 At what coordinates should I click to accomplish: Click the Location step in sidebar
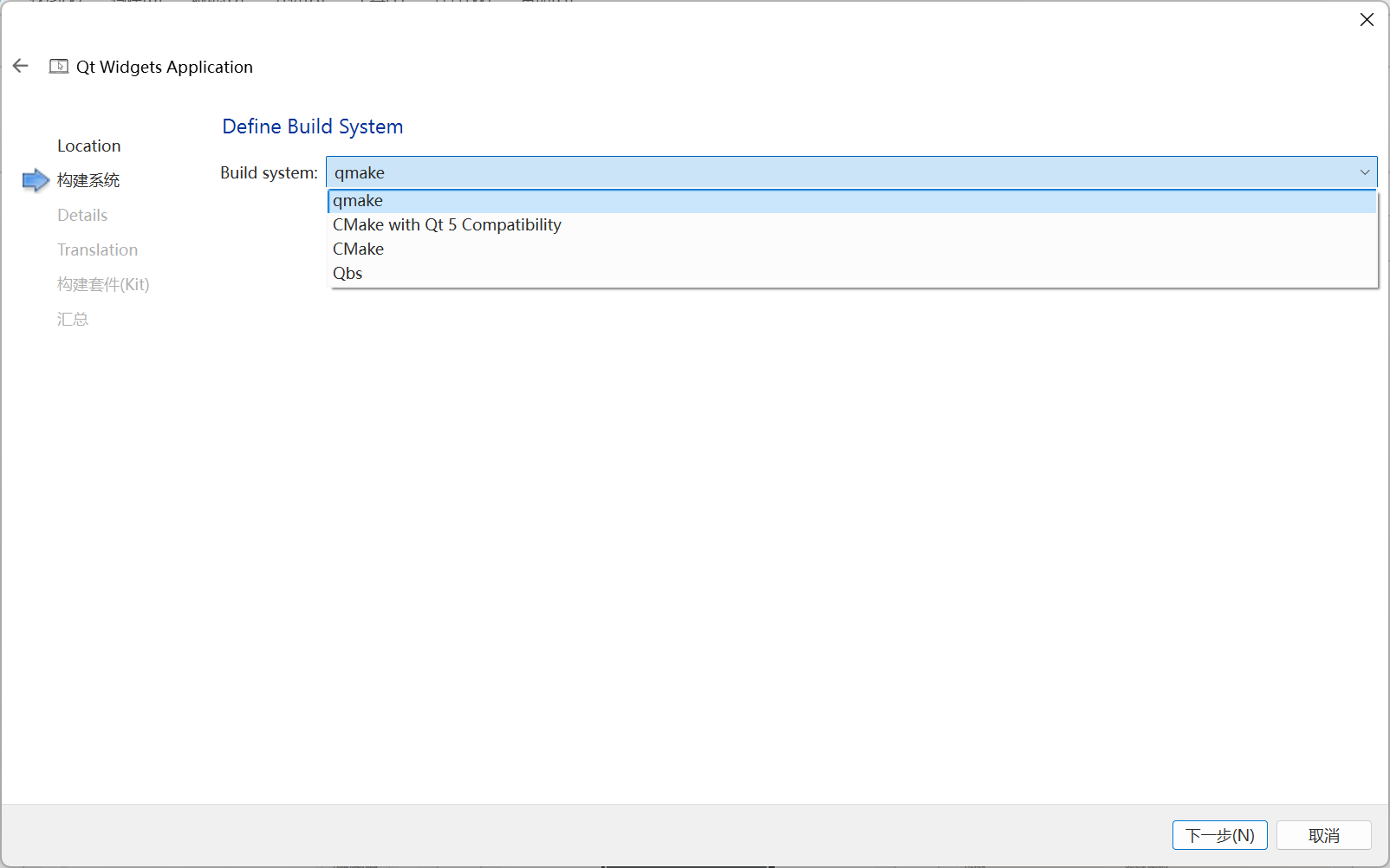[x=89, y=146]
